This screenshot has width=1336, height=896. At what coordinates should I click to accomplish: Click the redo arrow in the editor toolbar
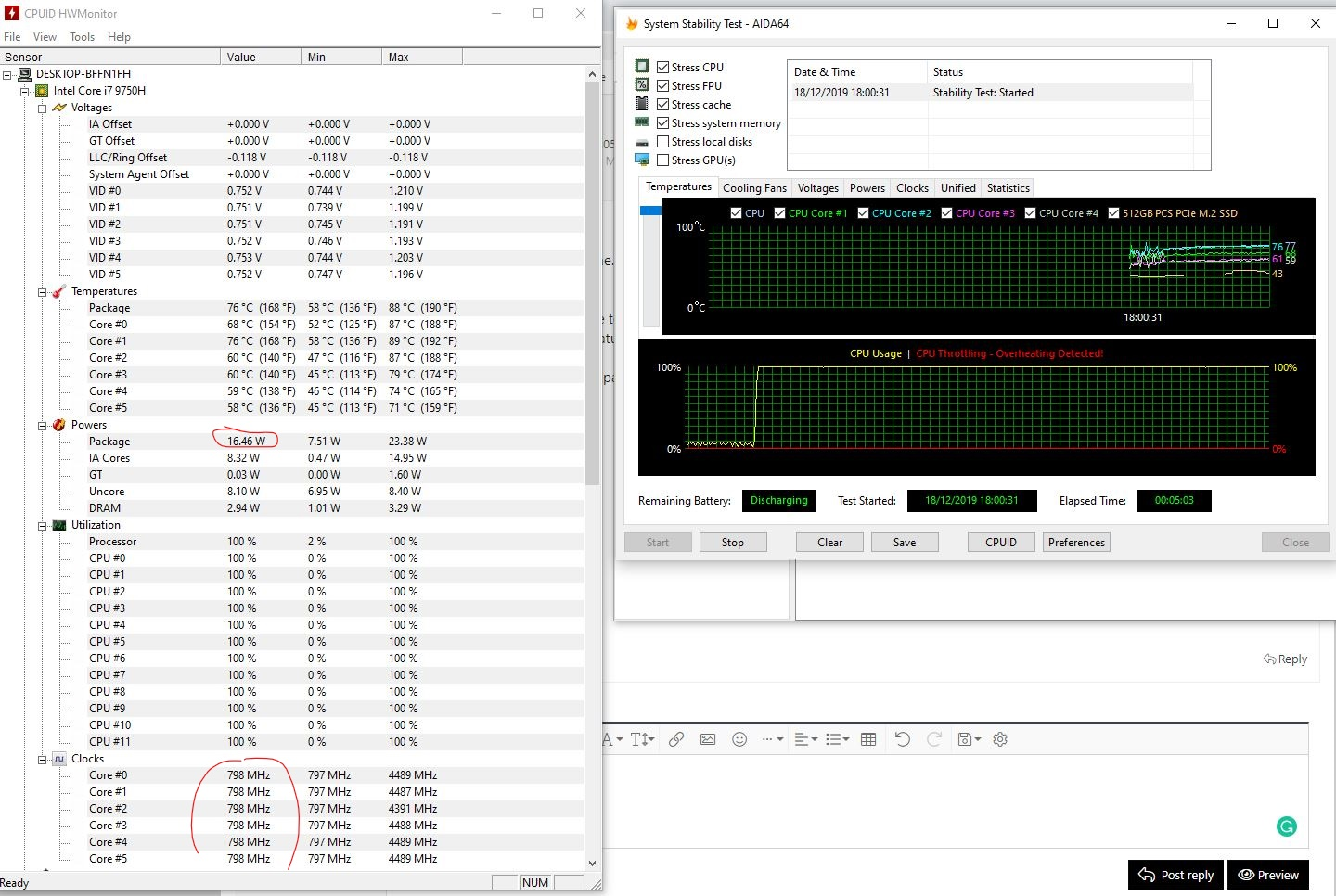click(934, 739)
